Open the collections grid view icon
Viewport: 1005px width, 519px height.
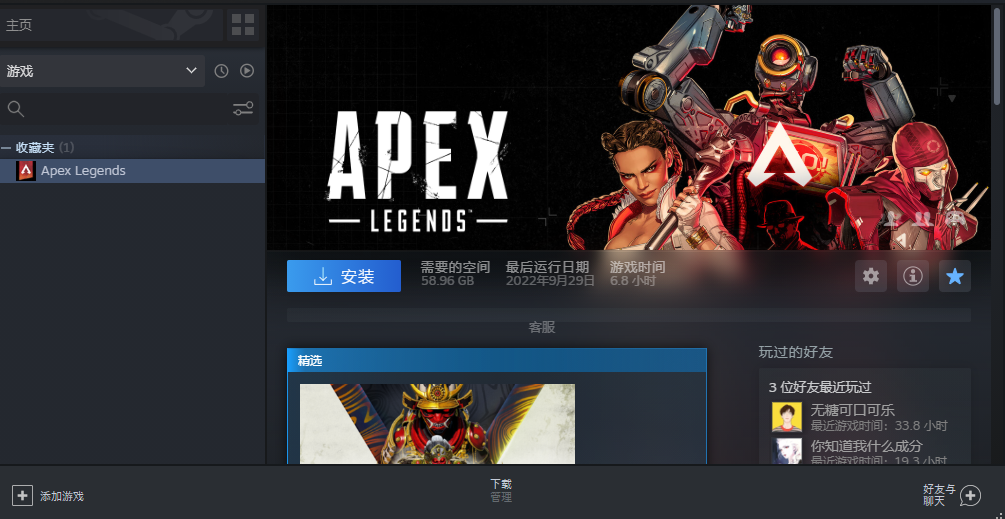[243, 25]
